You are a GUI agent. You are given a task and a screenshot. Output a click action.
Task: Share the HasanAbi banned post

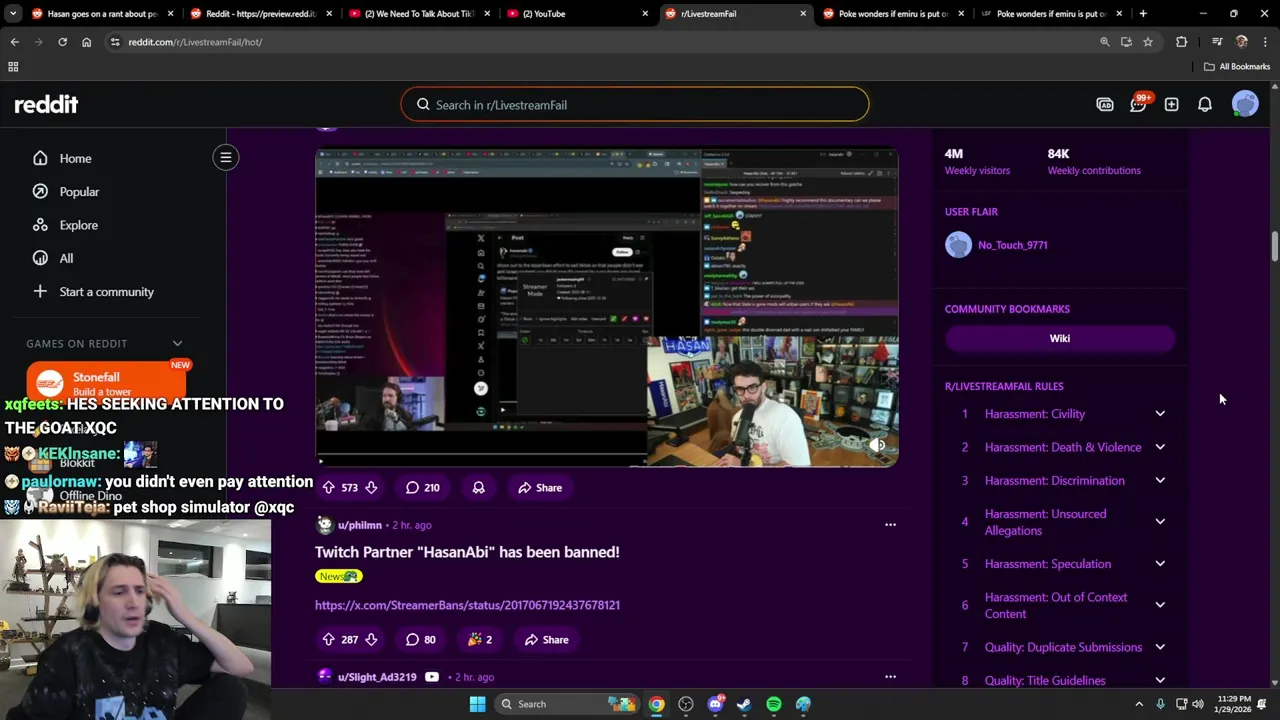tap(547, 639)
